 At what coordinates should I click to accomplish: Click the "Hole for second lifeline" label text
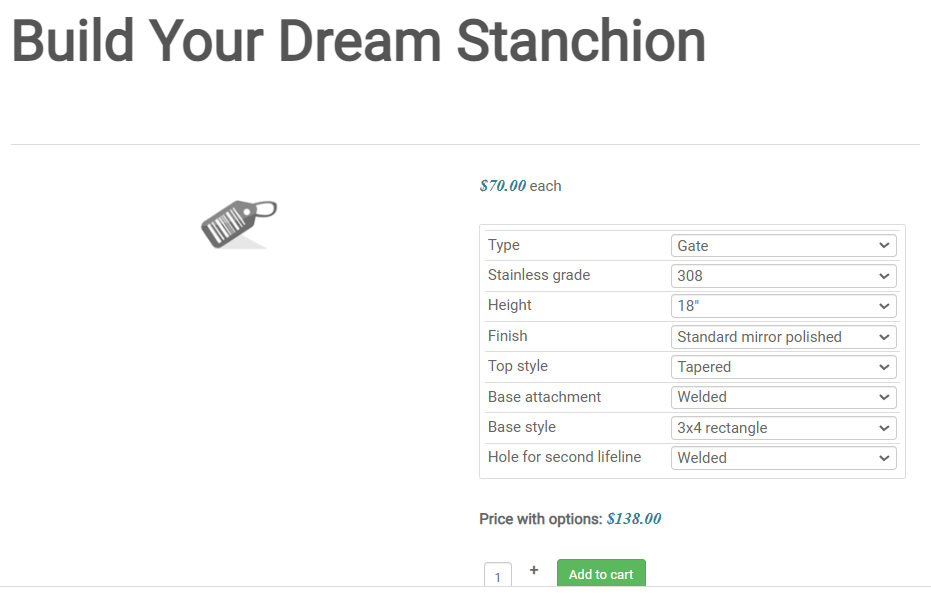pos(564,457)
